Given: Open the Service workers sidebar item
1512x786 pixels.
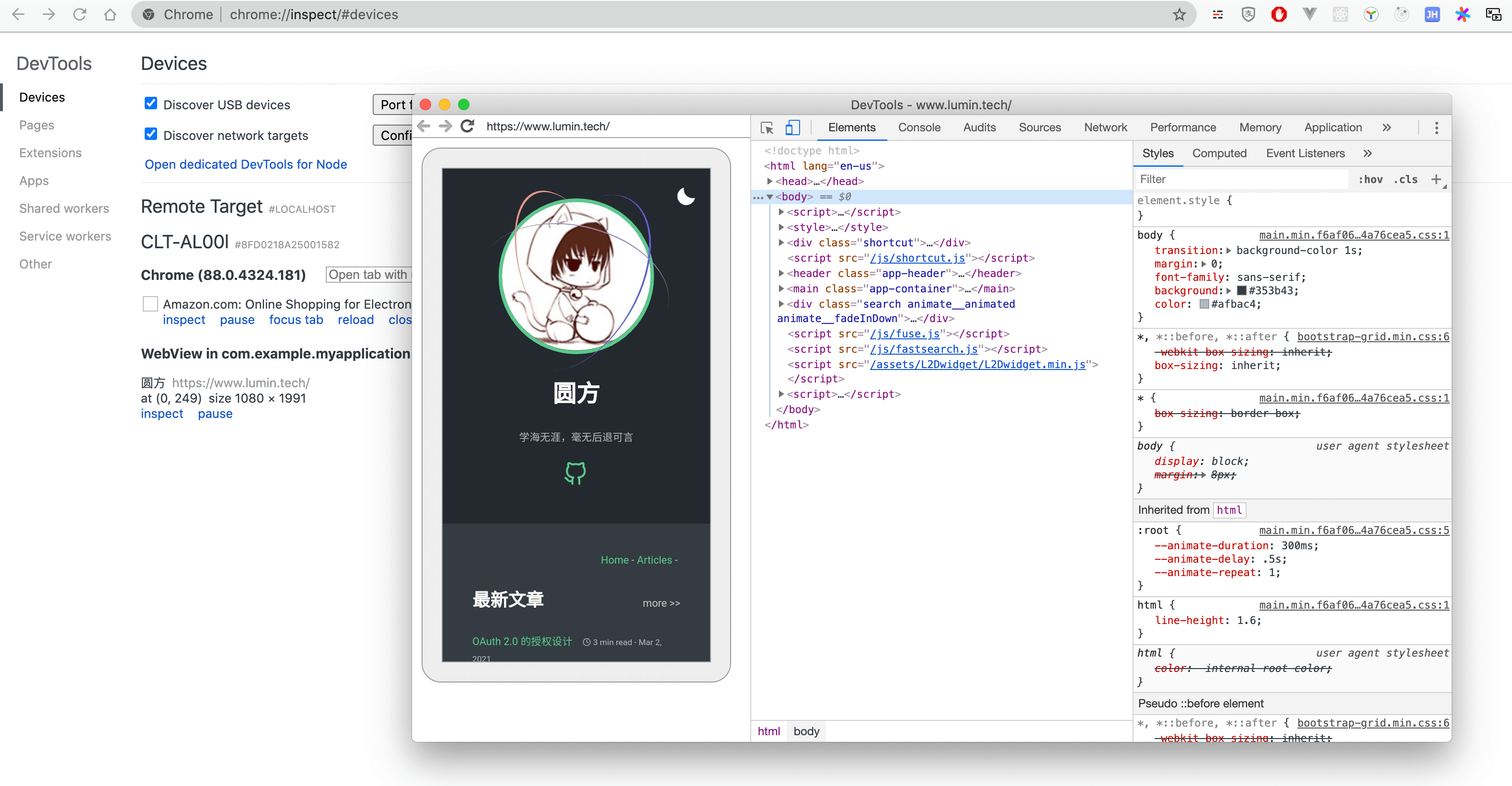Looking at the screenshot, I should (65, 236).
